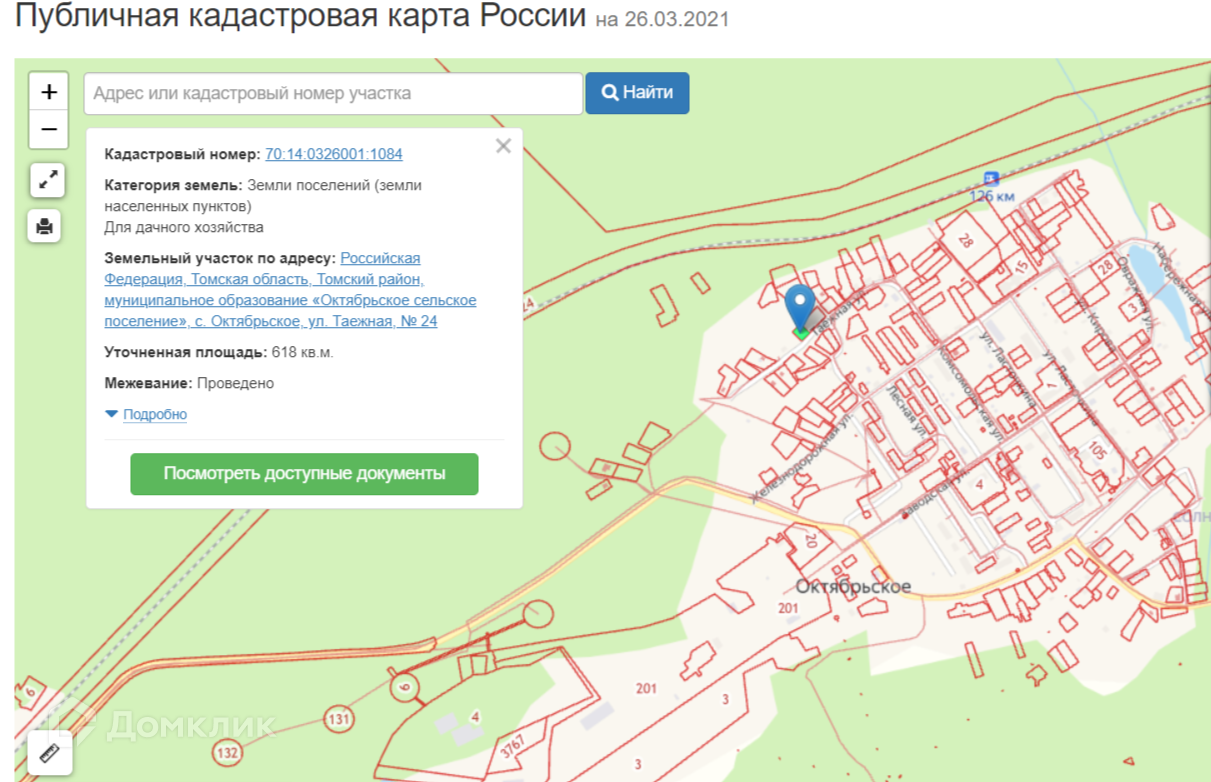
Task: Click the blue location pin marker
Action: (800, 308)
